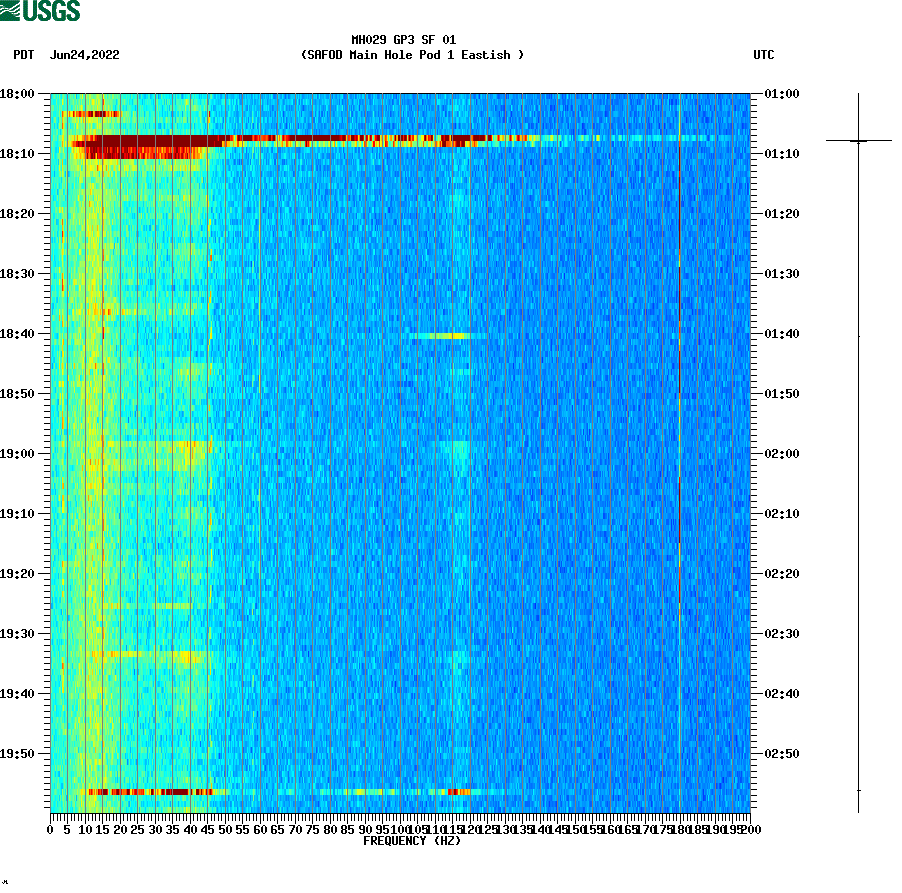Select the green USGS header banner

click(x=45, y=11)
